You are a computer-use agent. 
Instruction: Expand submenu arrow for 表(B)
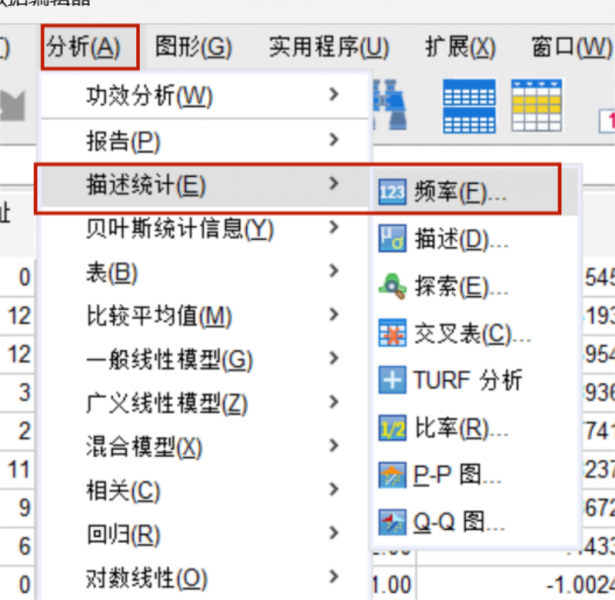[334, 271]
